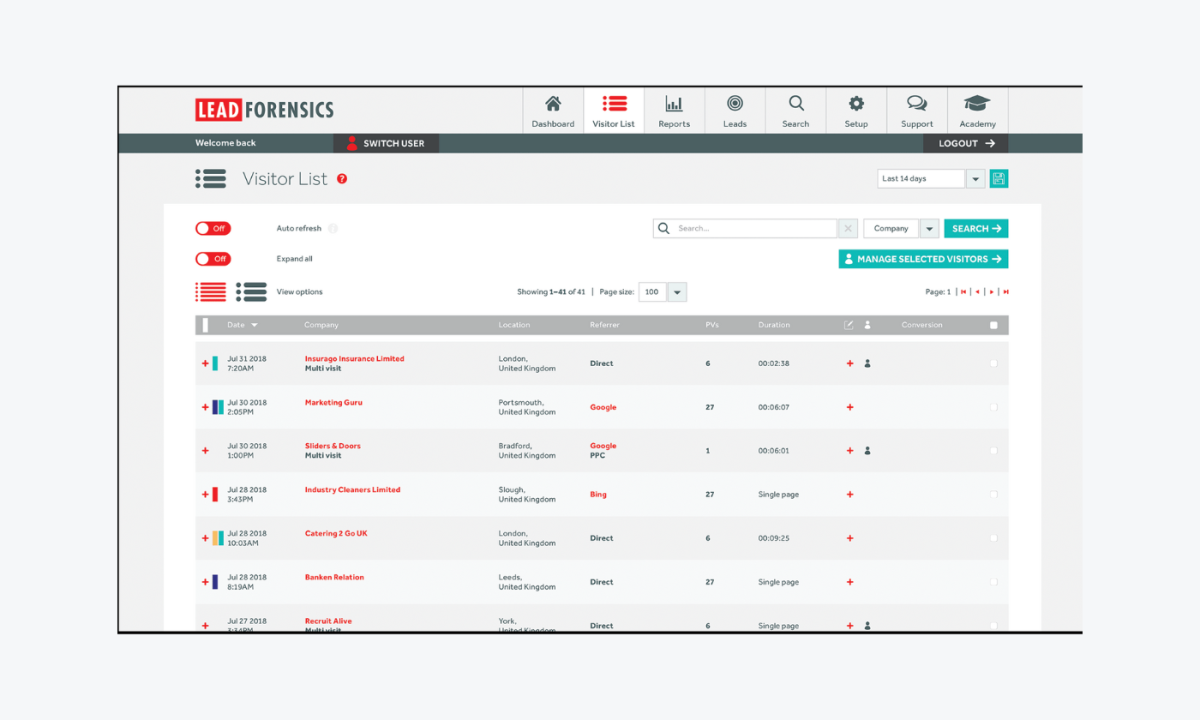Screen dimensions: 1200x720
Task: Click the Support speech bubble icon
Action: point(916,110)
